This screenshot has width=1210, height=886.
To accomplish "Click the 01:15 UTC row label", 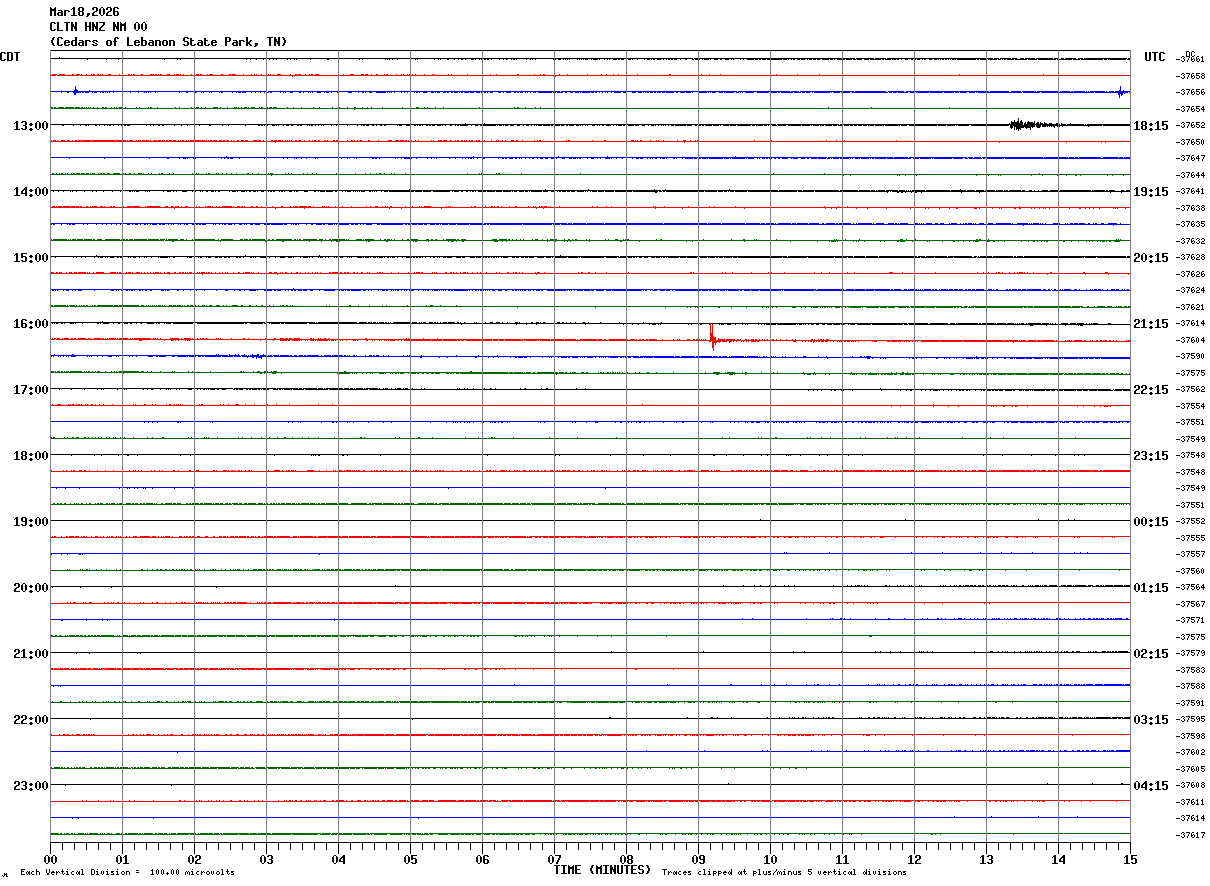I will (x=1151, y=588).
